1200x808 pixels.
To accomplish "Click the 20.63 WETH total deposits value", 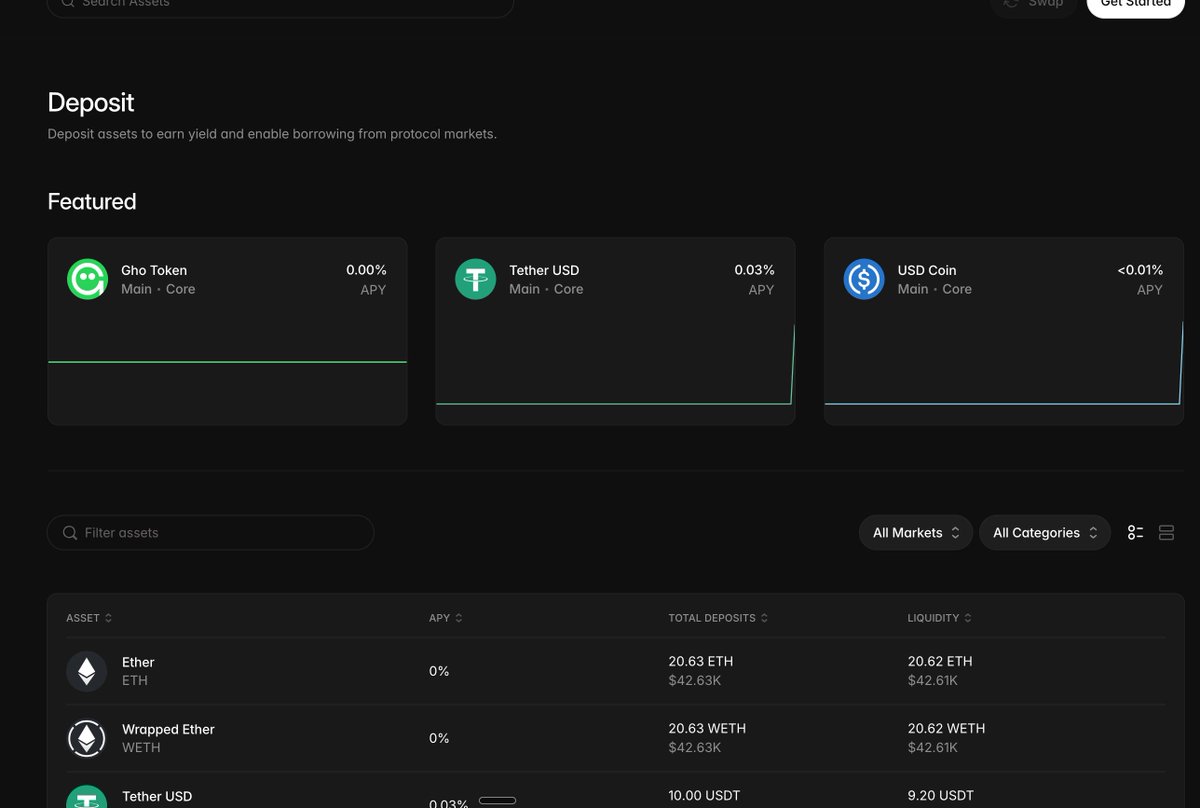I will (x=707, y=728).
